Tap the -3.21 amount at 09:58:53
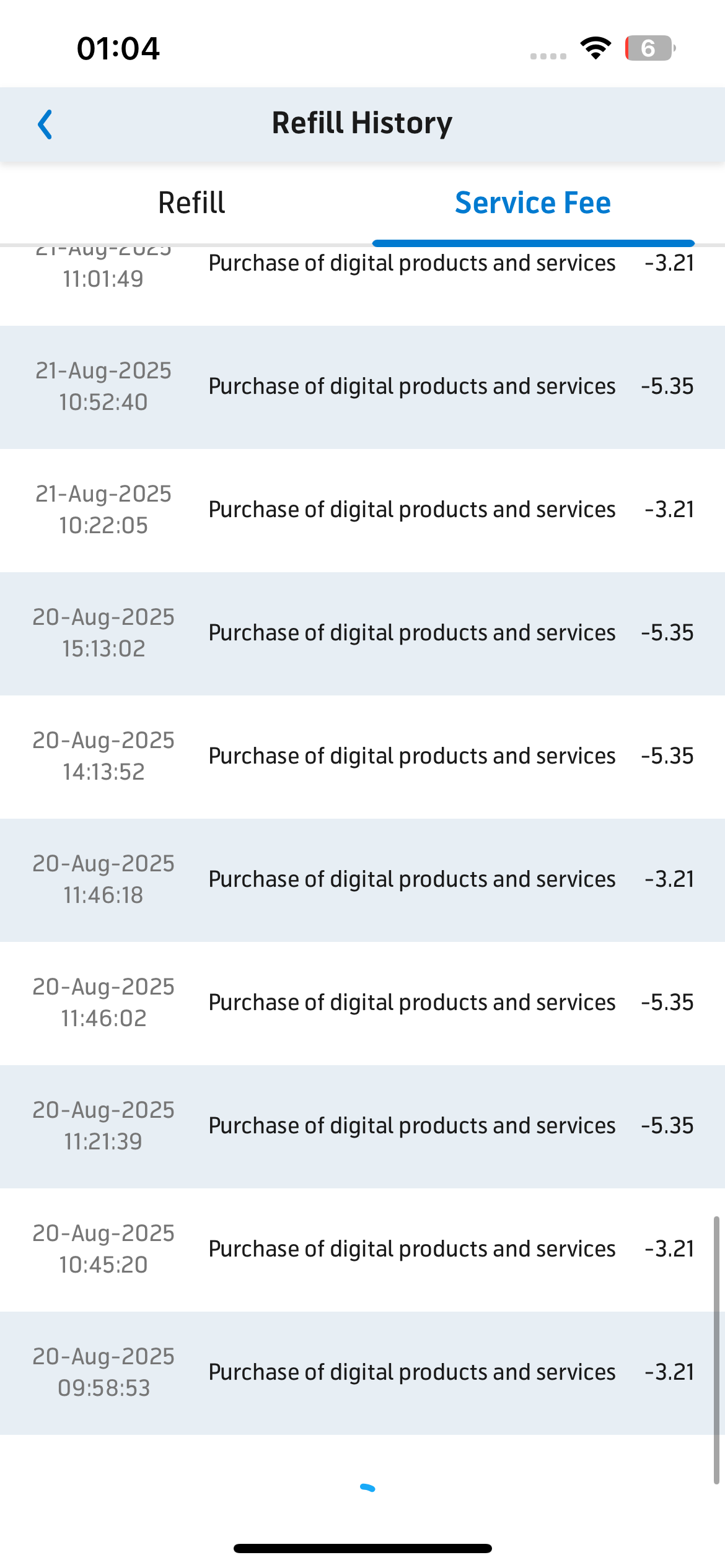 tap(669, 1372)
